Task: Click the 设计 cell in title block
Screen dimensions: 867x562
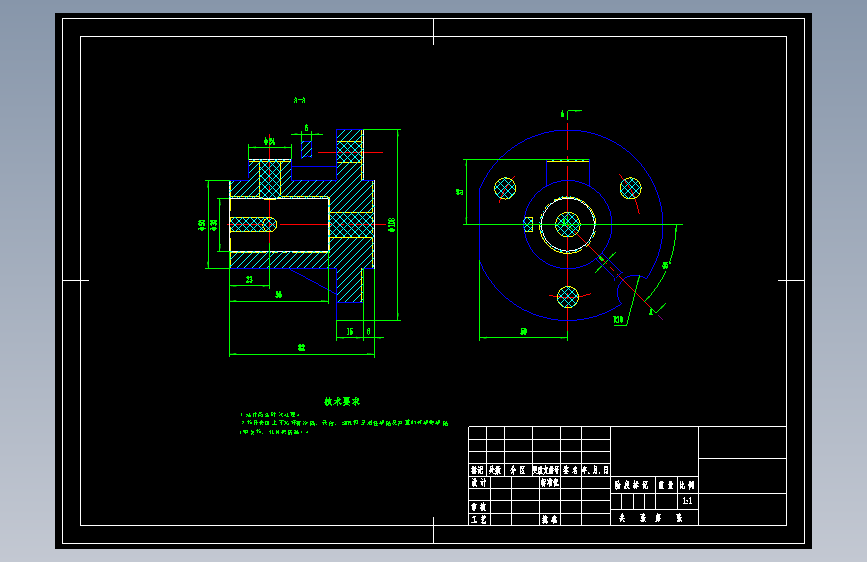Action: coord(479,482)
